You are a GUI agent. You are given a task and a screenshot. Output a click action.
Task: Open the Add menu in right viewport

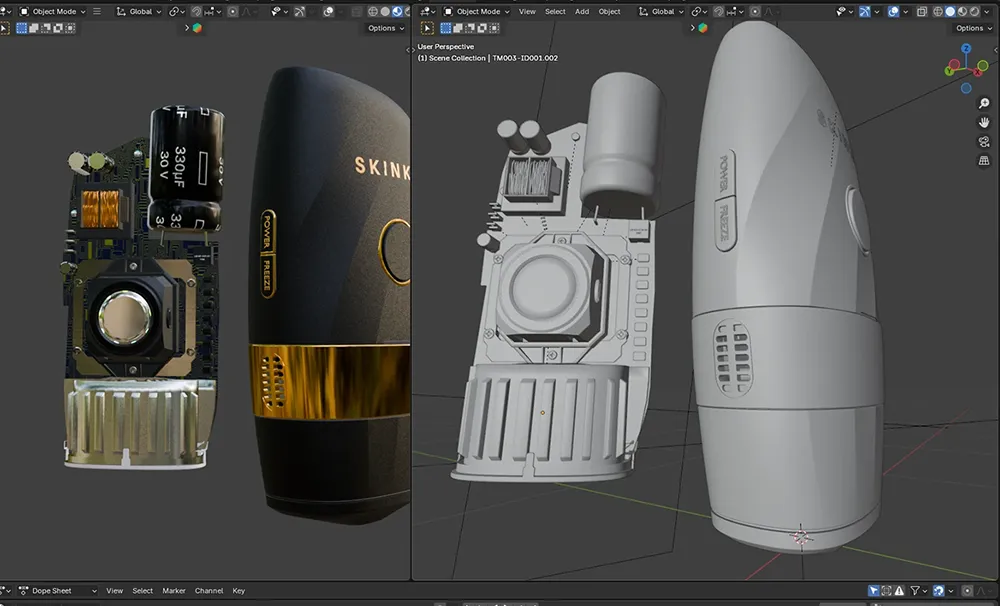(582, 11)
